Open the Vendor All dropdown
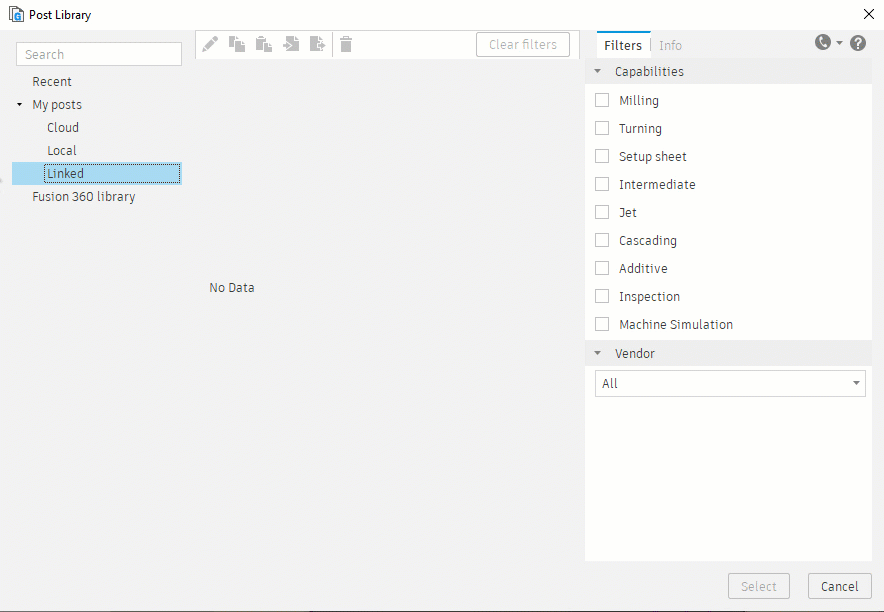 click(730, 383)
